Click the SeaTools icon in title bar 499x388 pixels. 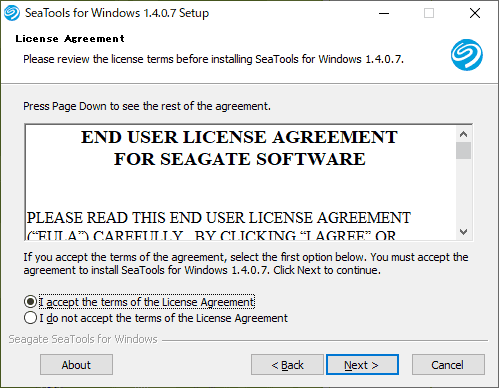pos(12,13)
